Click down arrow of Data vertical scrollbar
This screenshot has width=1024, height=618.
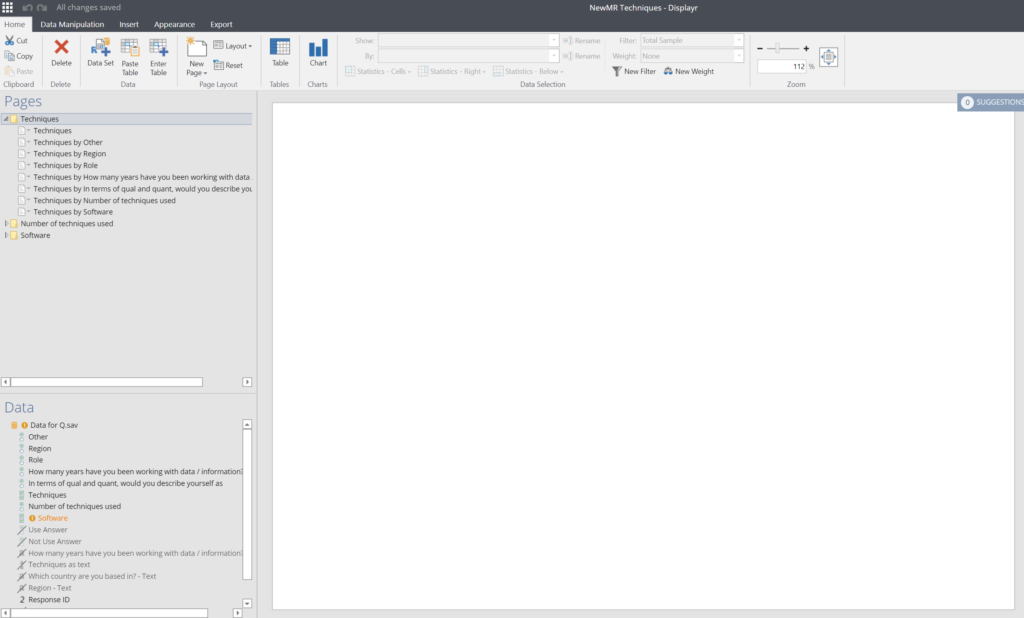pos(247,604)
